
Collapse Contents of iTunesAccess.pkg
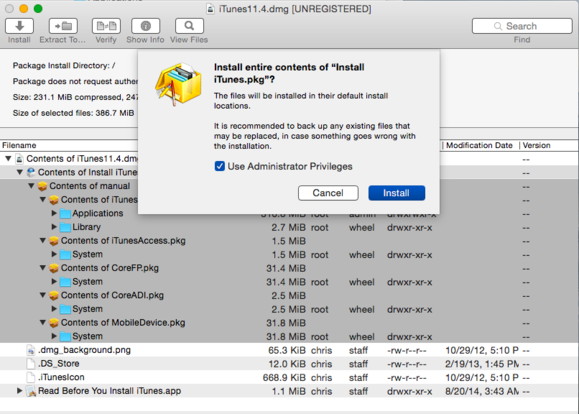tap(43, 240)
